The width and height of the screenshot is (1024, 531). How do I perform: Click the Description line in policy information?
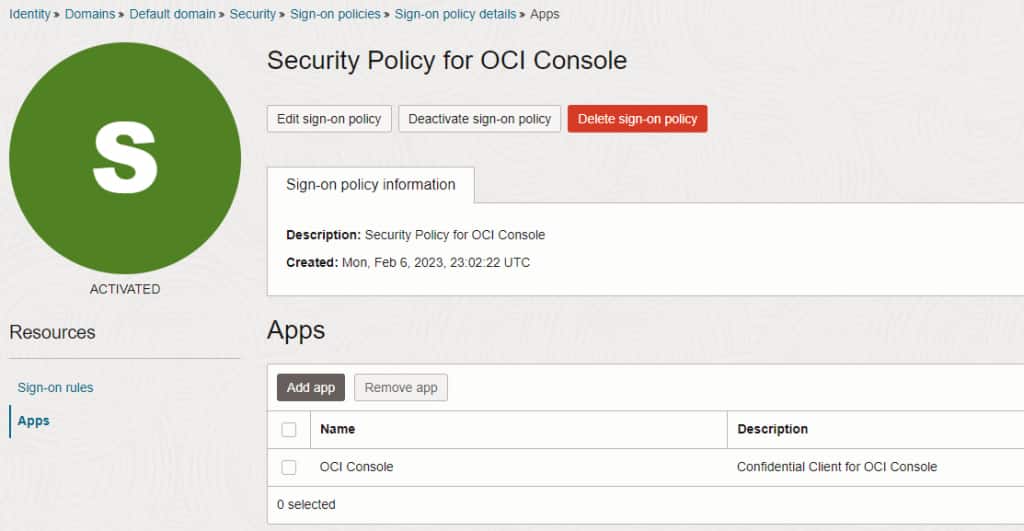coord(415,235)
